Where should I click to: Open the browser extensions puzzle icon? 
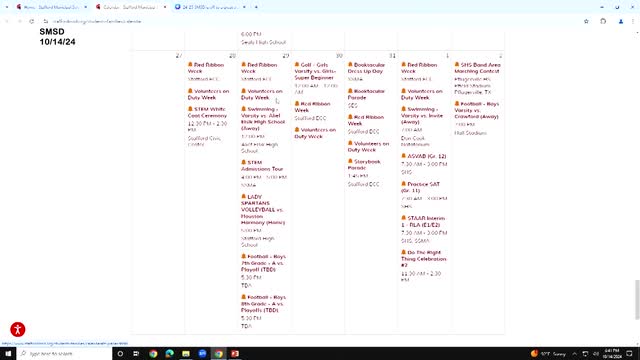603,21
